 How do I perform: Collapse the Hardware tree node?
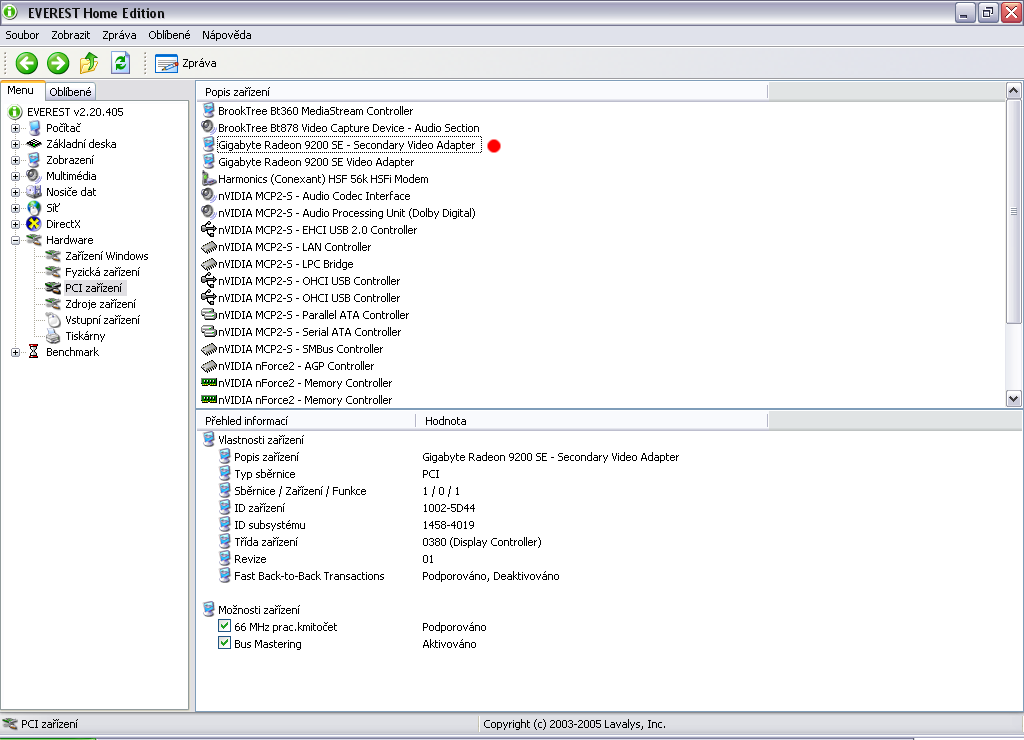[x=15, y=240]
